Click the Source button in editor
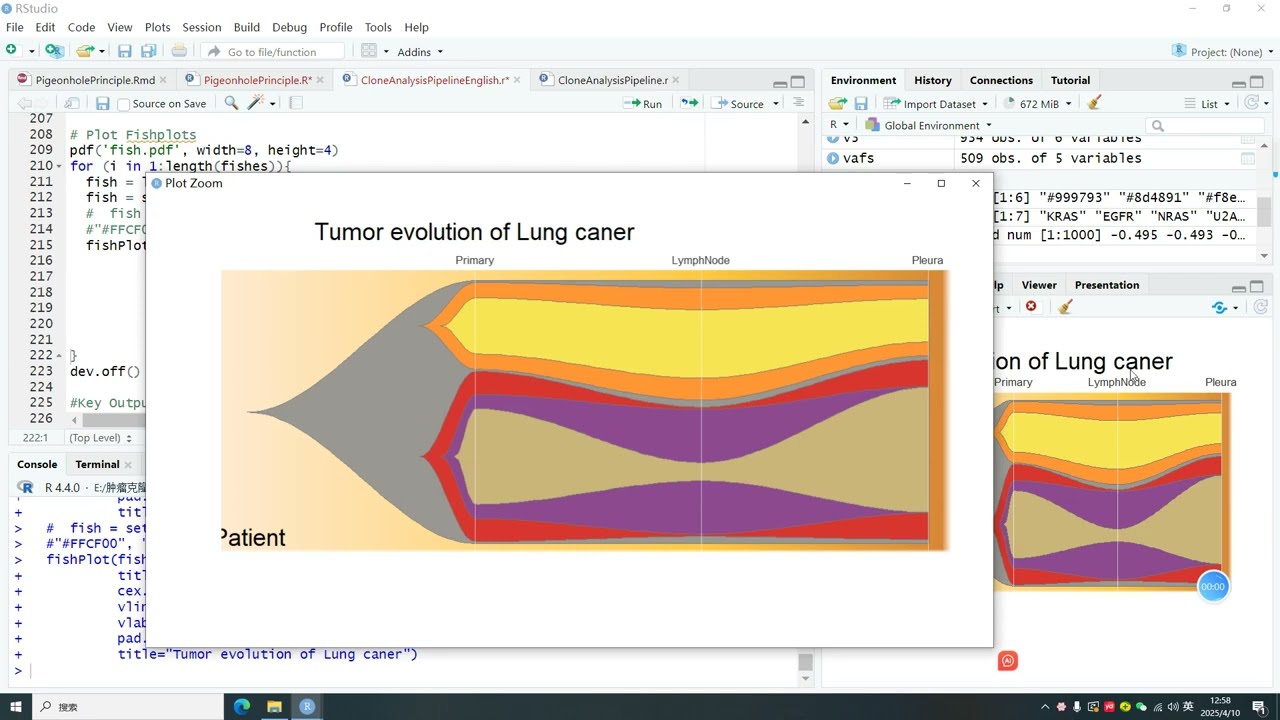The height and width of the screenshot is (720, 1280). 737,104
